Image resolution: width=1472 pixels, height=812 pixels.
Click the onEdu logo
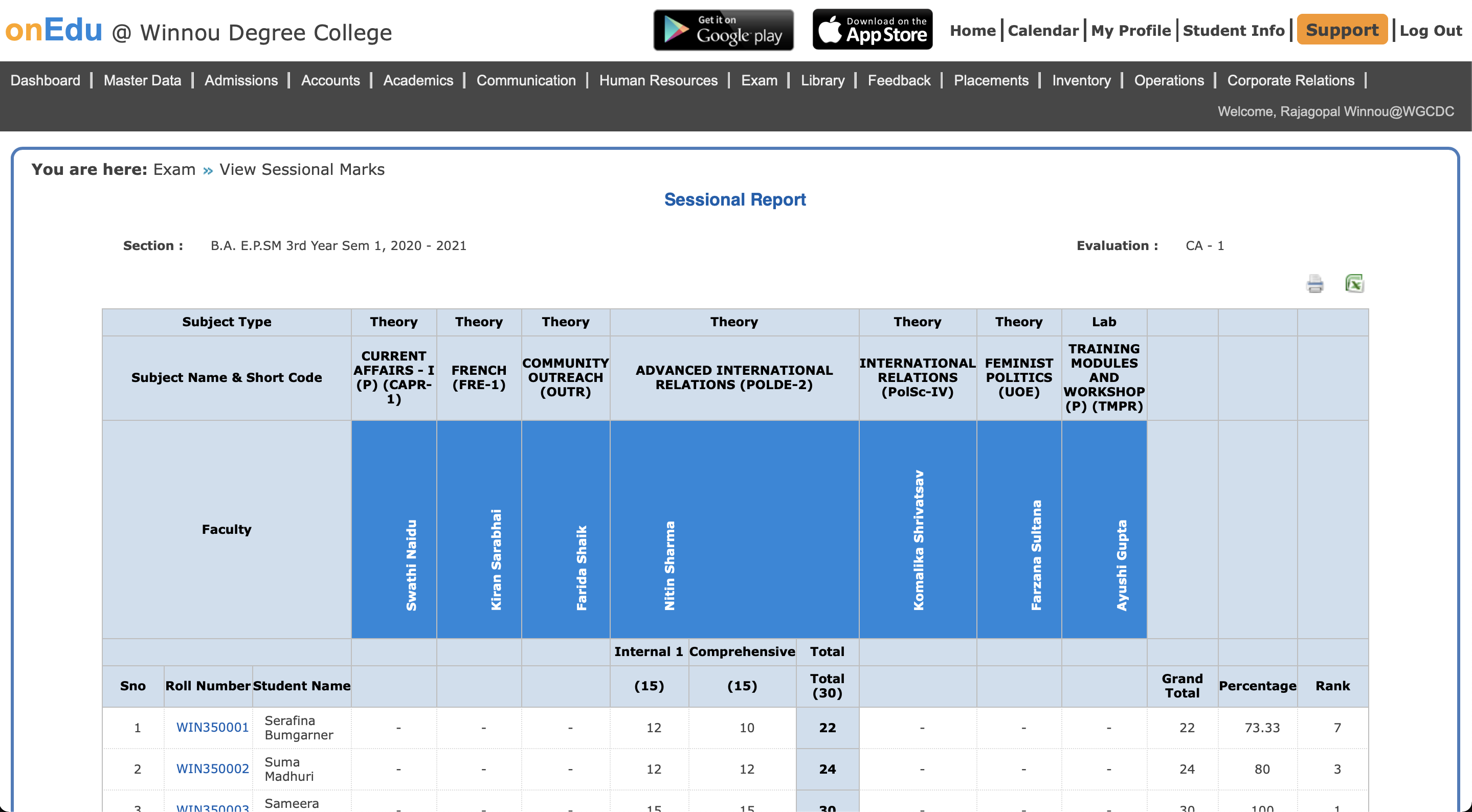click(54, 30)
